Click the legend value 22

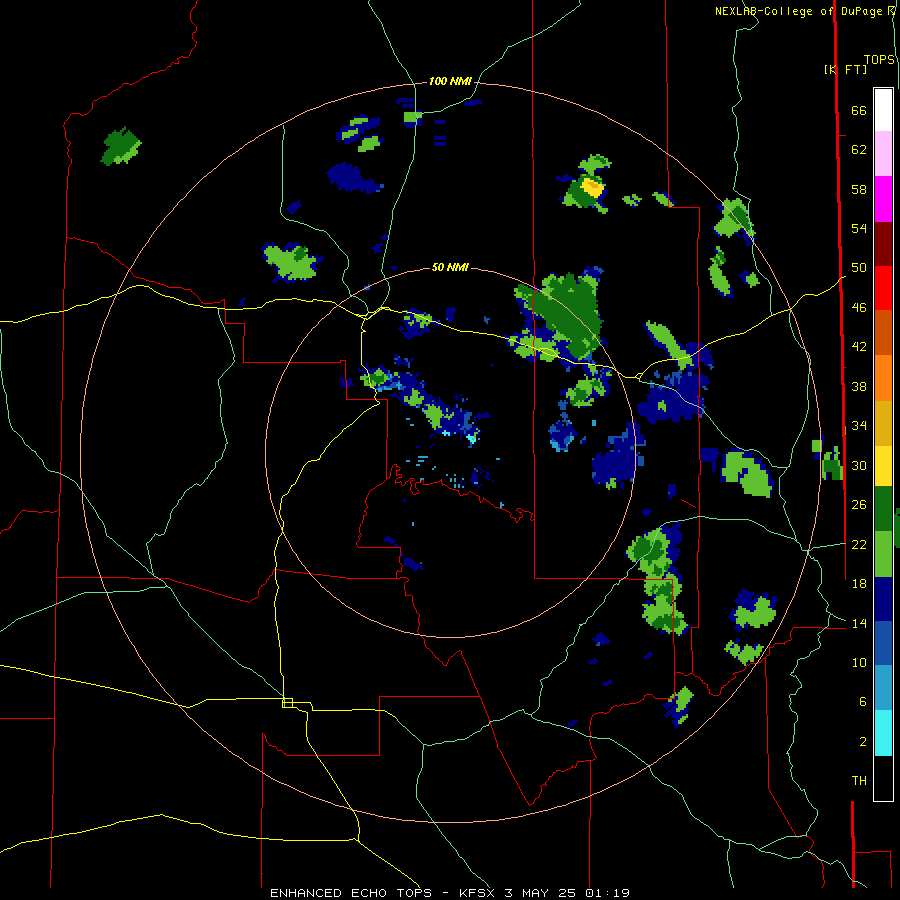click(859, 545)
